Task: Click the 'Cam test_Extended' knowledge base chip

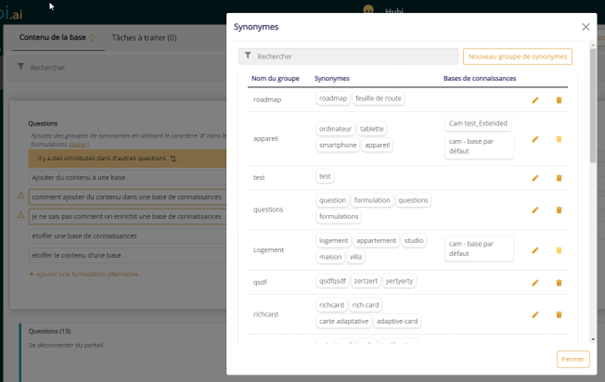Action: (478, 123)
